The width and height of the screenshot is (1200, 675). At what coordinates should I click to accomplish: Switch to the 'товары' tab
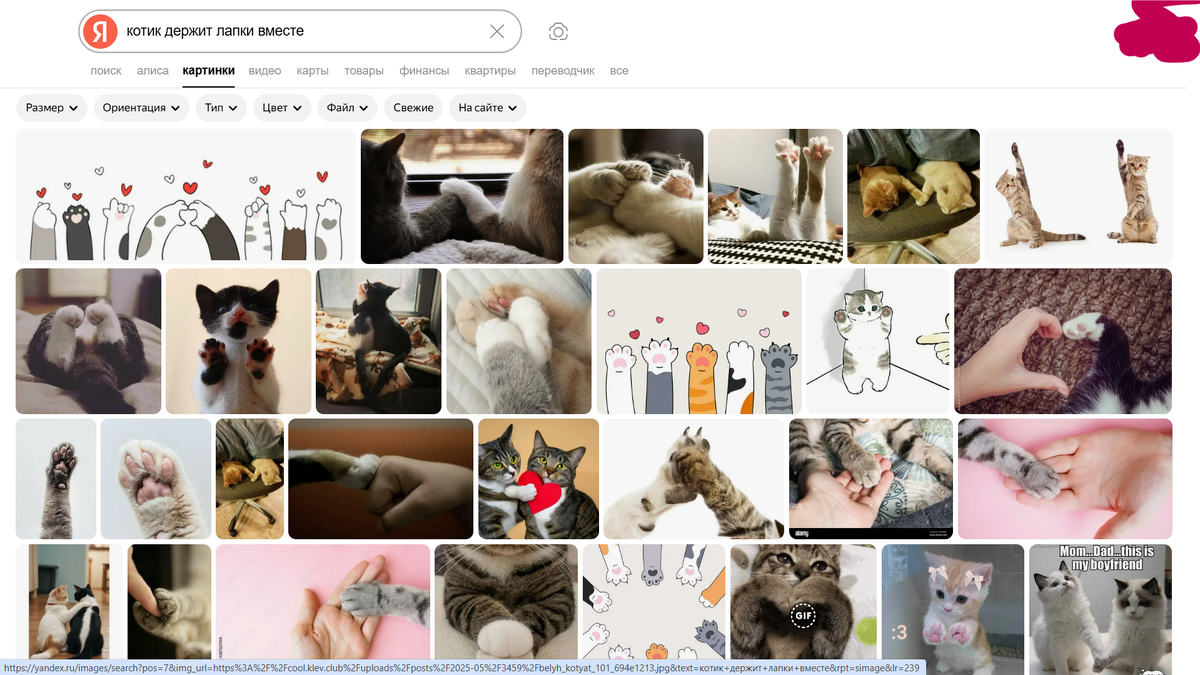[x=364, y=71]
